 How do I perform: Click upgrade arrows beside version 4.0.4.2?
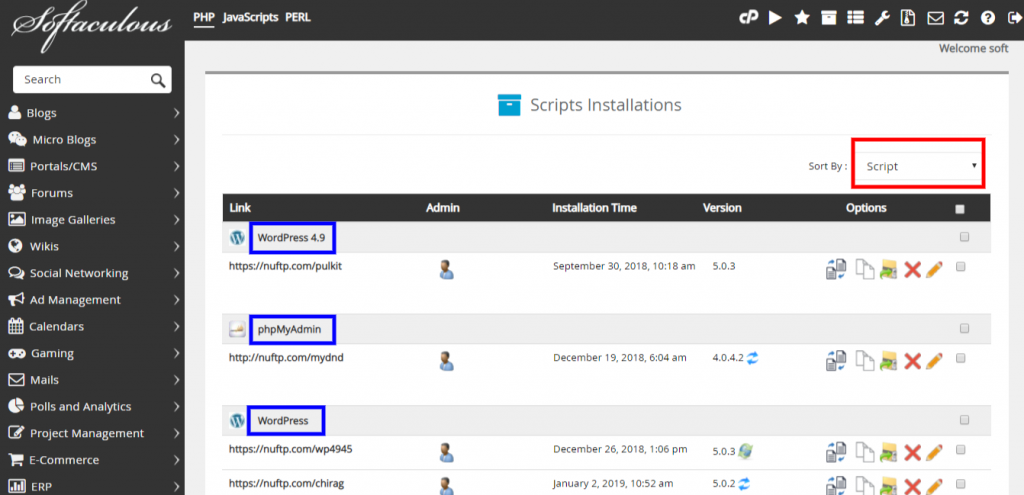point(752,358)
